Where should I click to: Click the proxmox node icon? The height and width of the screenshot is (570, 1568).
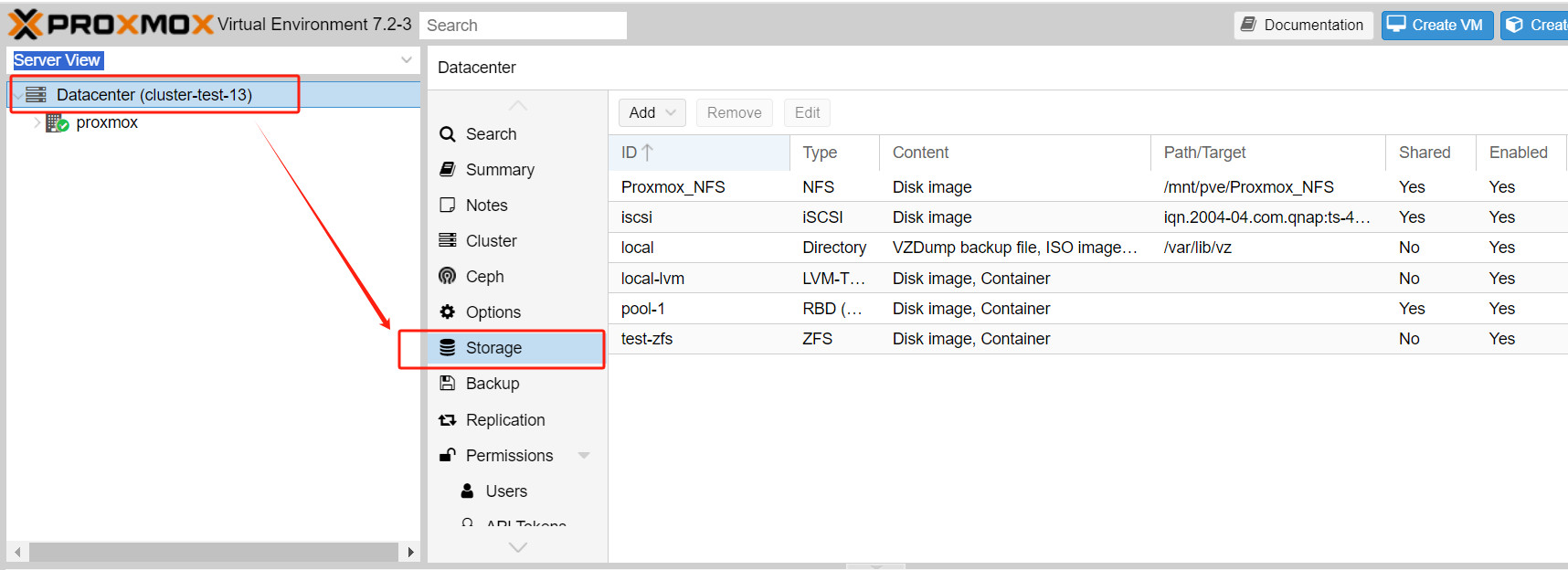(58, 122)
